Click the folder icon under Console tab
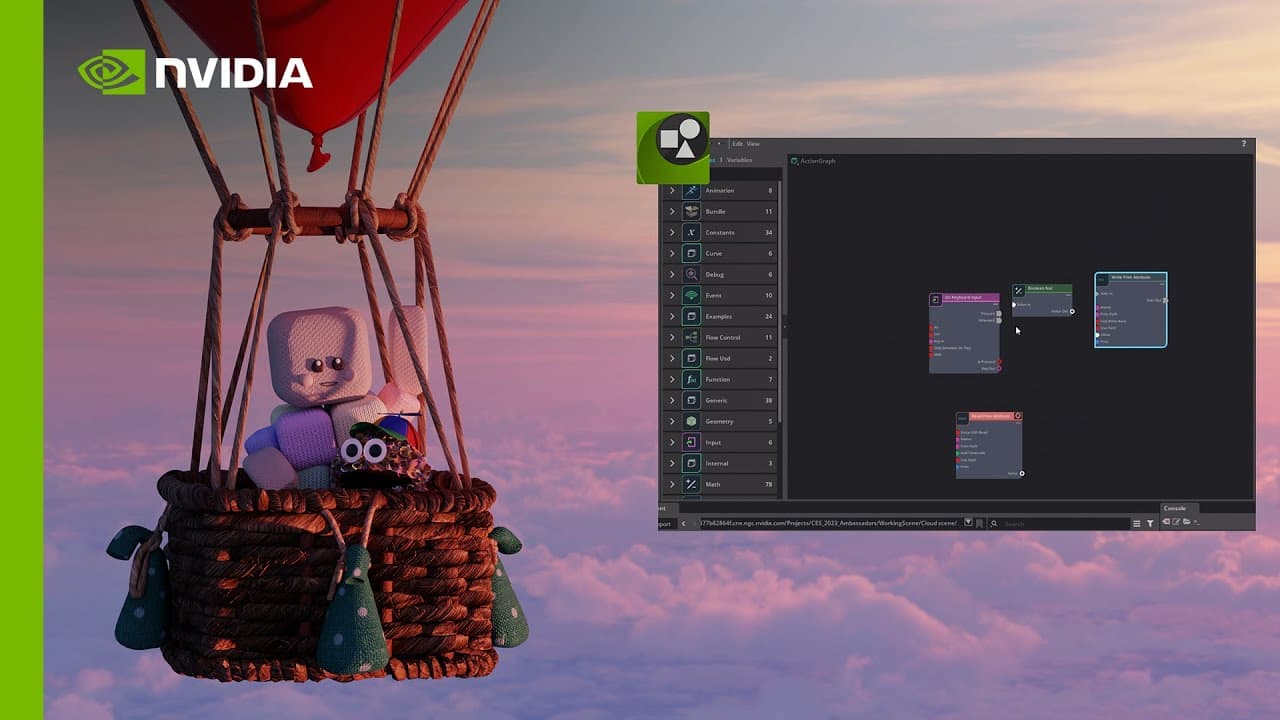This screenshot has width=1280, height=720. pos(1187,522)
